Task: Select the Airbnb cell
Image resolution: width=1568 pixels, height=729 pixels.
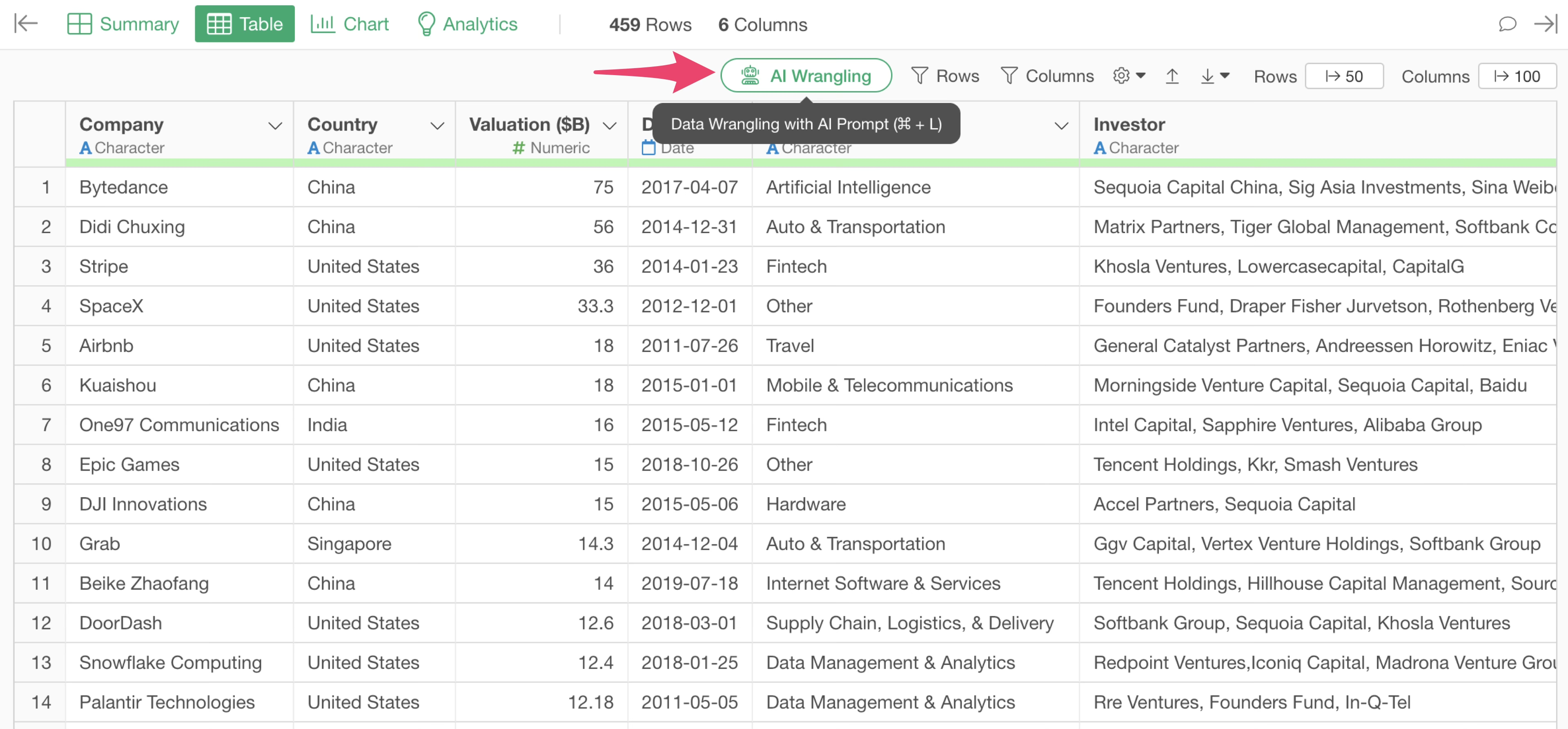Action: (180, 345)
